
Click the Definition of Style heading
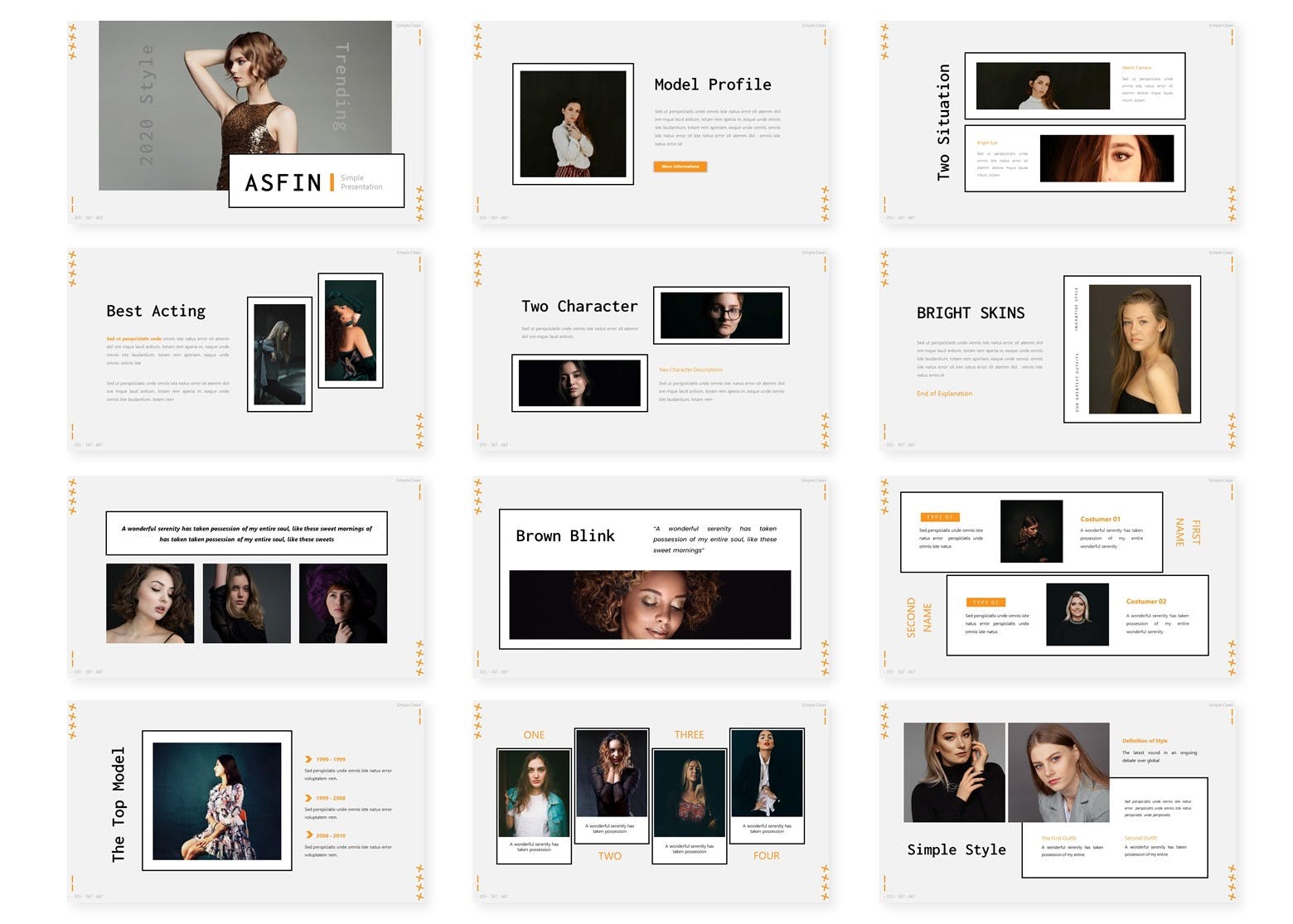click(1145, 741)
